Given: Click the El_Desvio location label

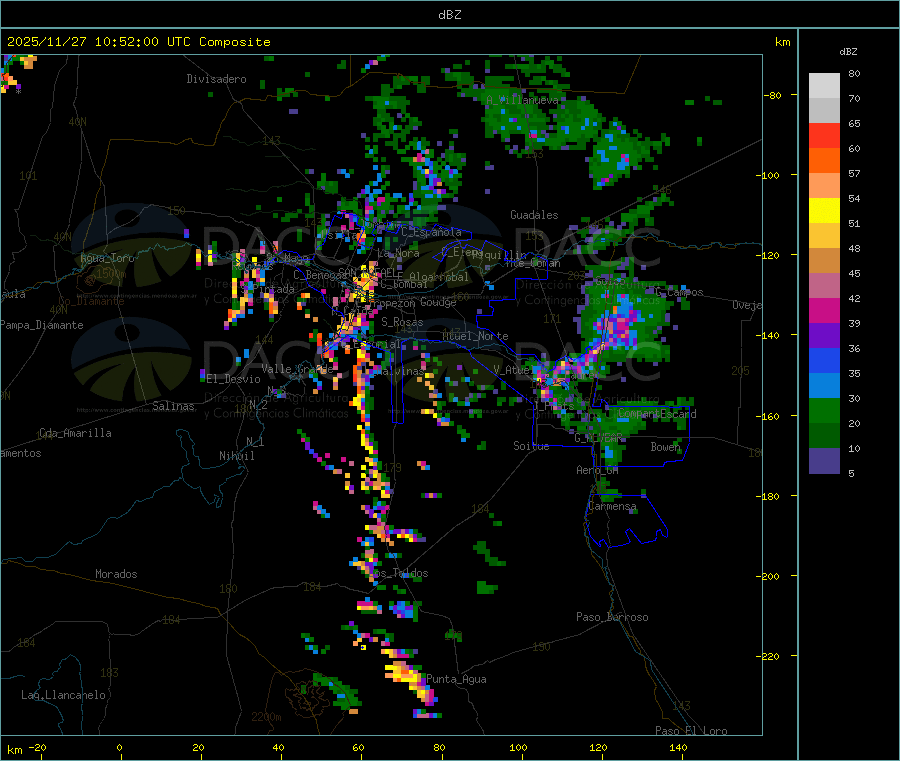Looking at the screenshot, I should click(233, 379).
